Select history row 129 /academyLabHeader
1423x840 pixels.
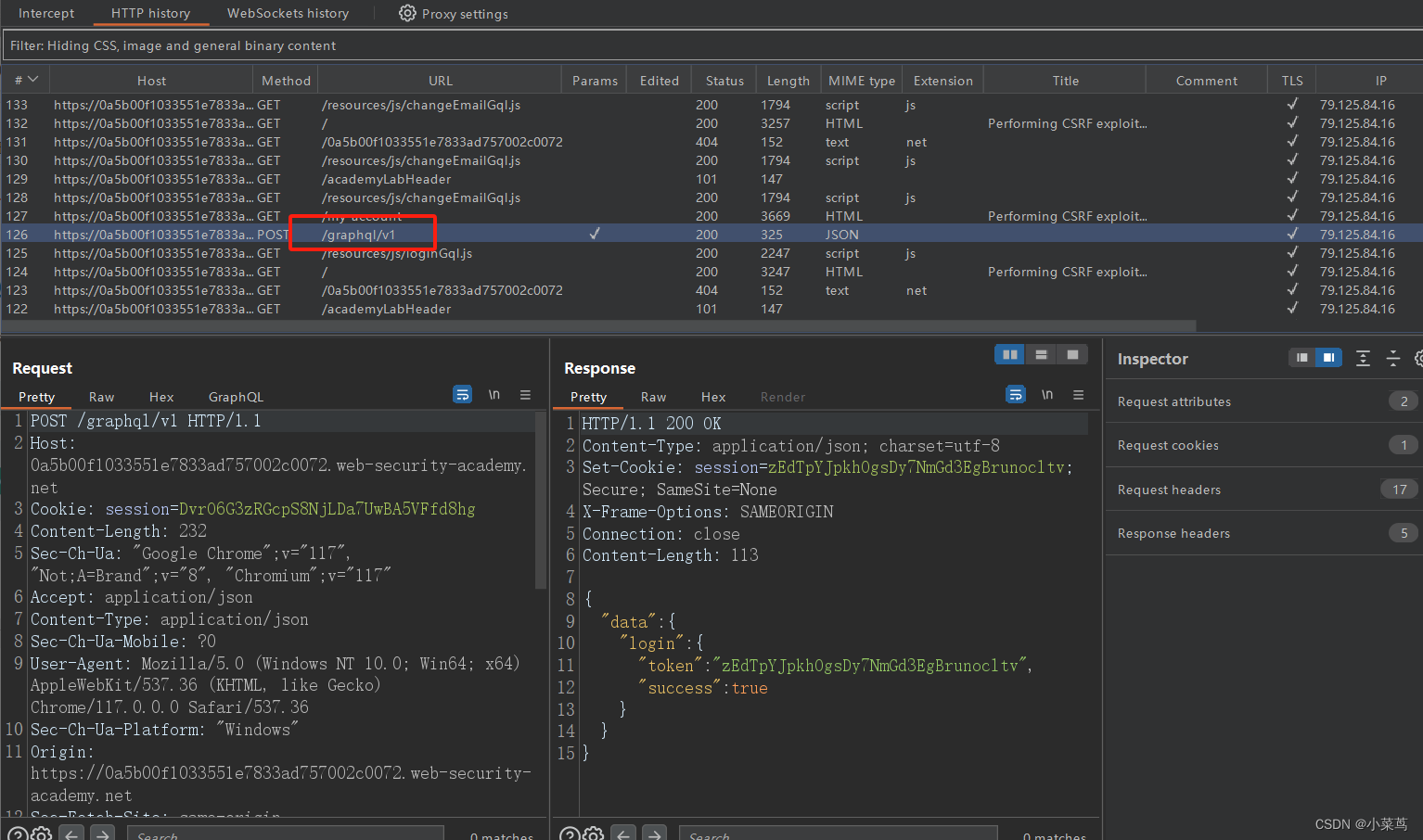point(711,179)
